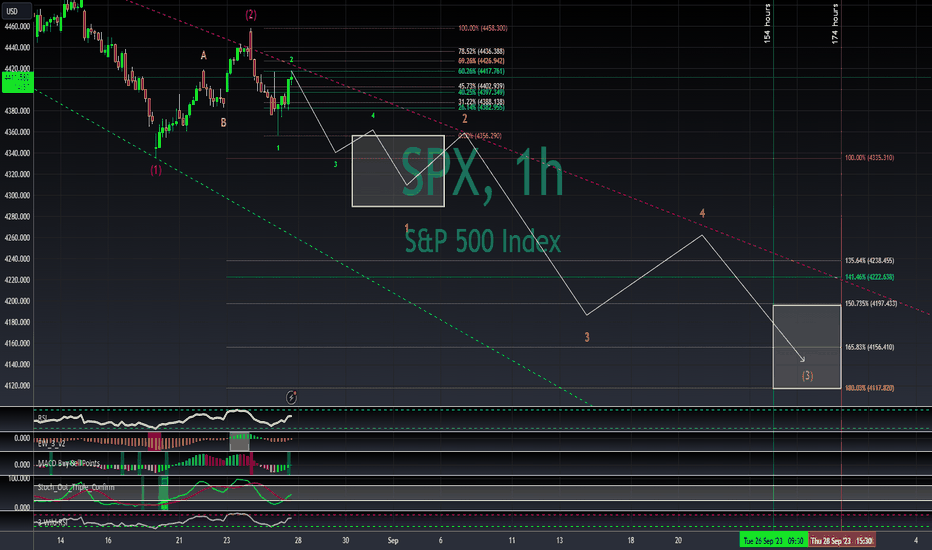Click the 14 date on time axis
This screenshot has height=550, width=932.
pyautogui.click(x=61, y=540)
